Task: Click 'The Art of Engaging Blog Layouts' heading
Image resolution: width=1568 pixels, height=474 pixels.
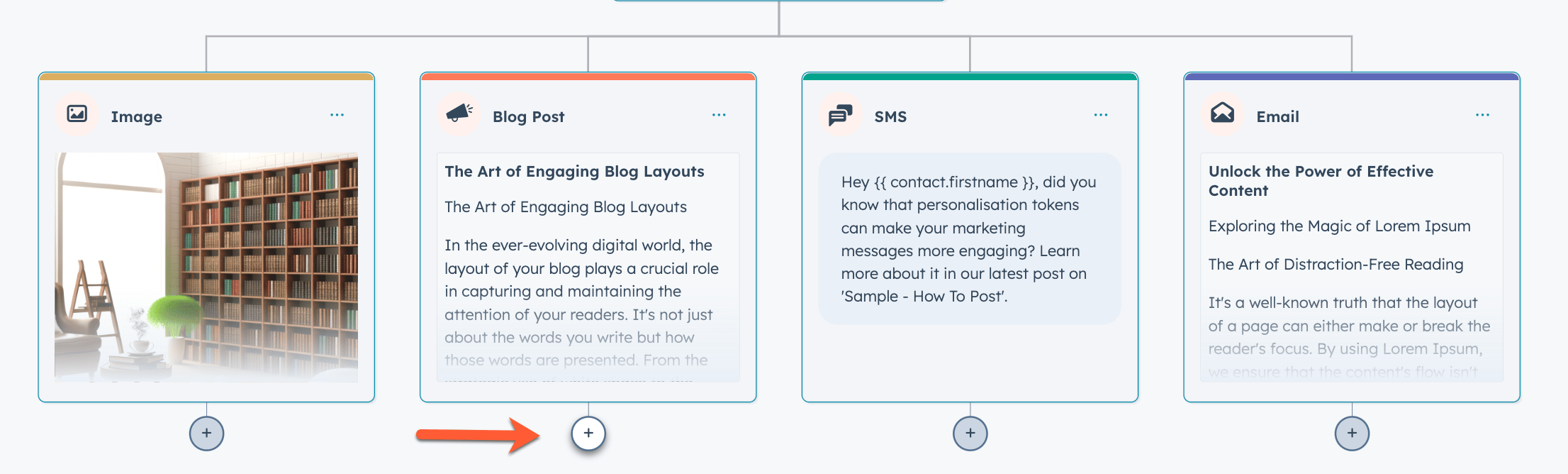Action: click(574, 172)
